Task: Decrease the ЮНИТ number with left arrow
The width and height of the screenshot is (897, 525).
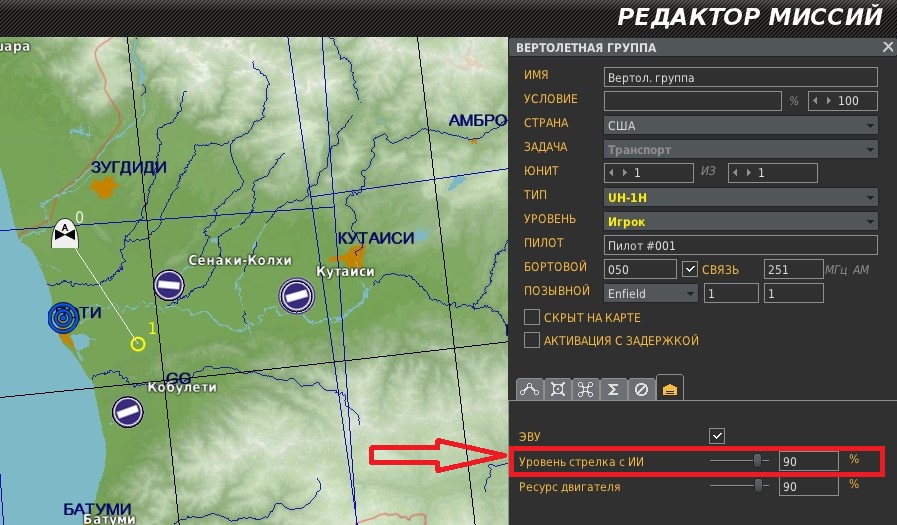Action: coord(612,173)
